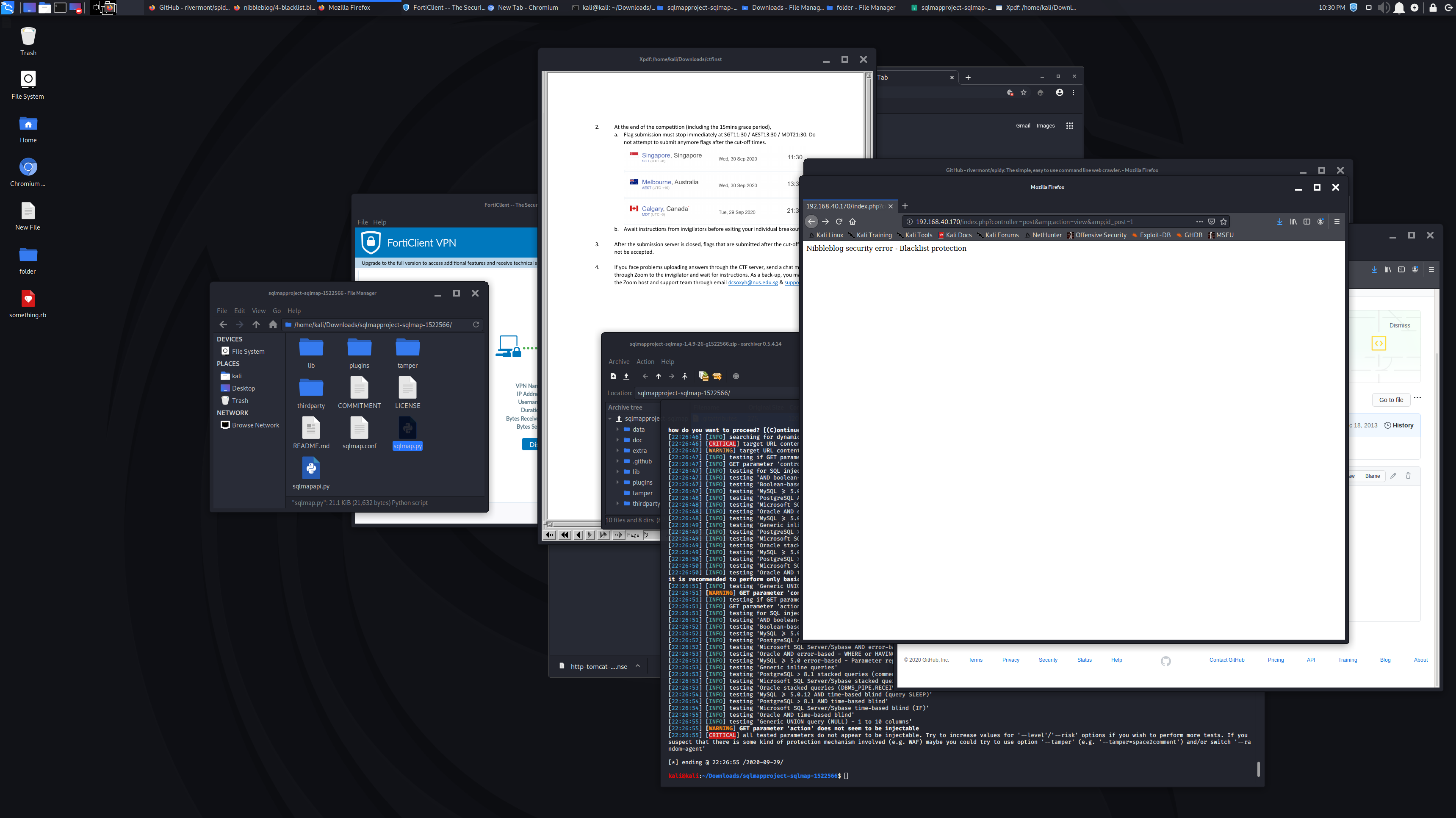
Task: Open the sqlmapapi.py file icon
Action: 311,469
